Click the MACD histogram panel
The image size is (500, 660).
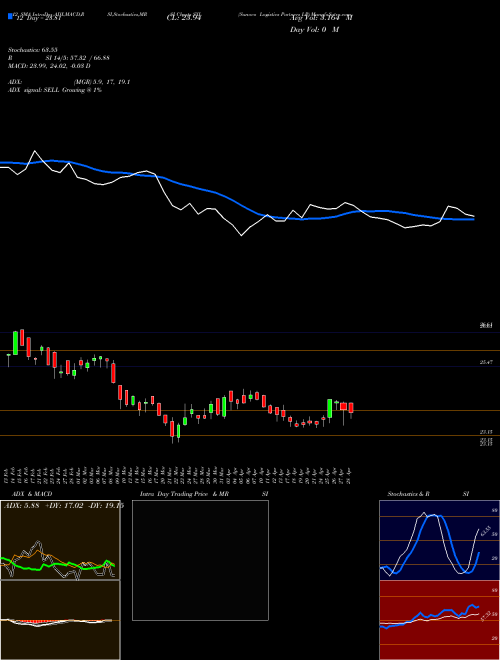[x=60, y=620]
